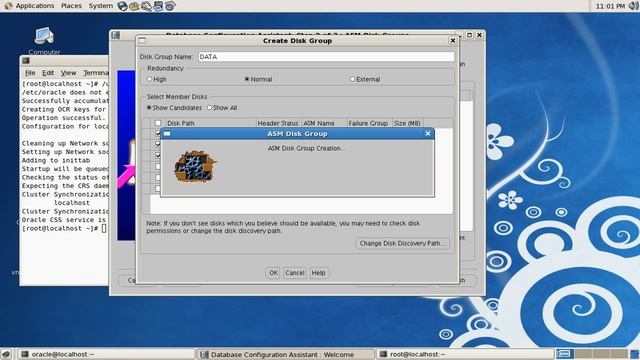Click the terminal window title bar icon
The height and width of the screenshot is (360, 640).
pos(26,60)
